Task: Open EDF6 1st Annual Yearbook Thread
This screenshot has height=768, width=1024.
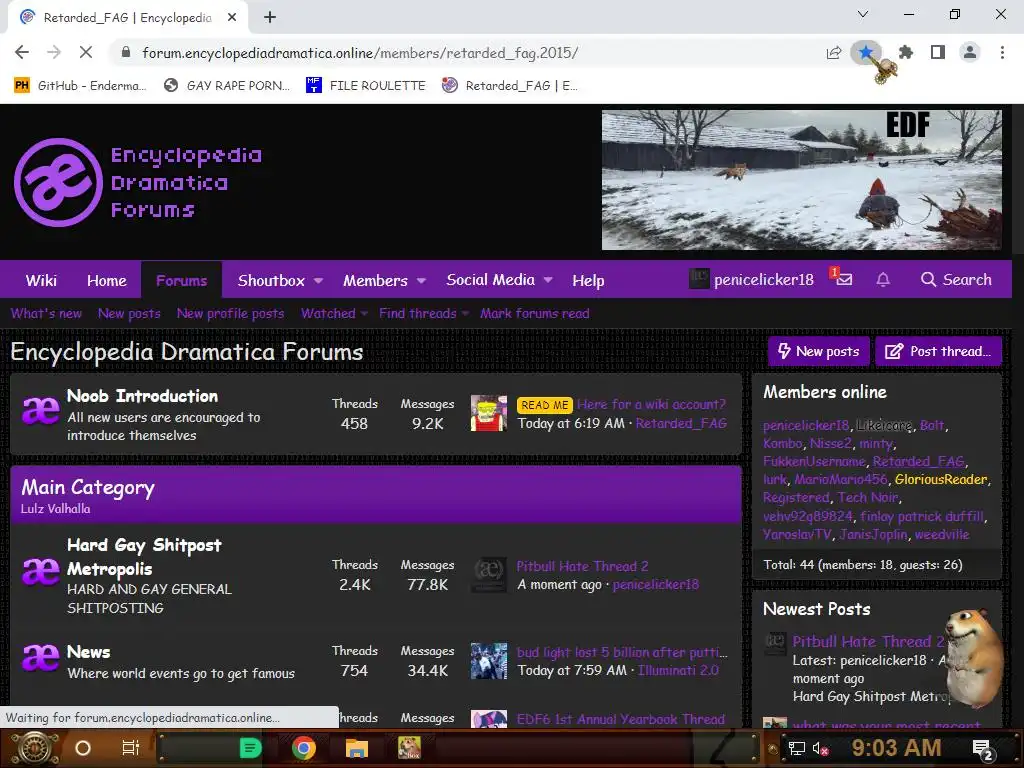Action: tap(620, 719)
